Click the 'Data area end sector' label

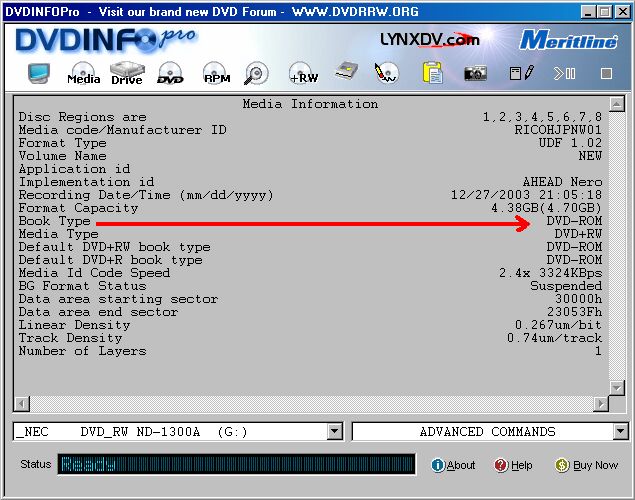tap(98, 312)
